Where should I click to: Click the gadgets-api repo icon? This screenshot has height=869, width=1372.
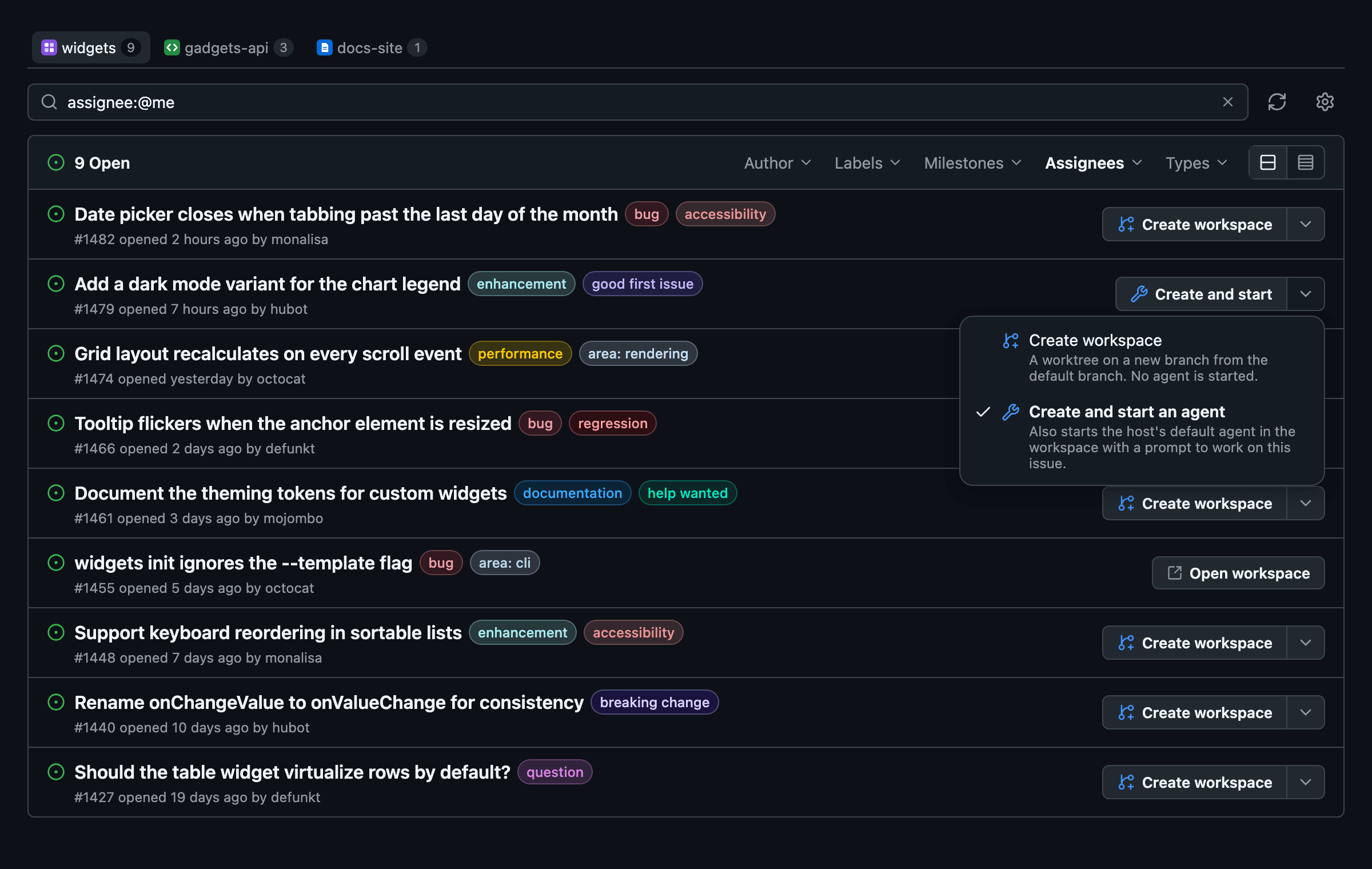click(x=171, y=47)
